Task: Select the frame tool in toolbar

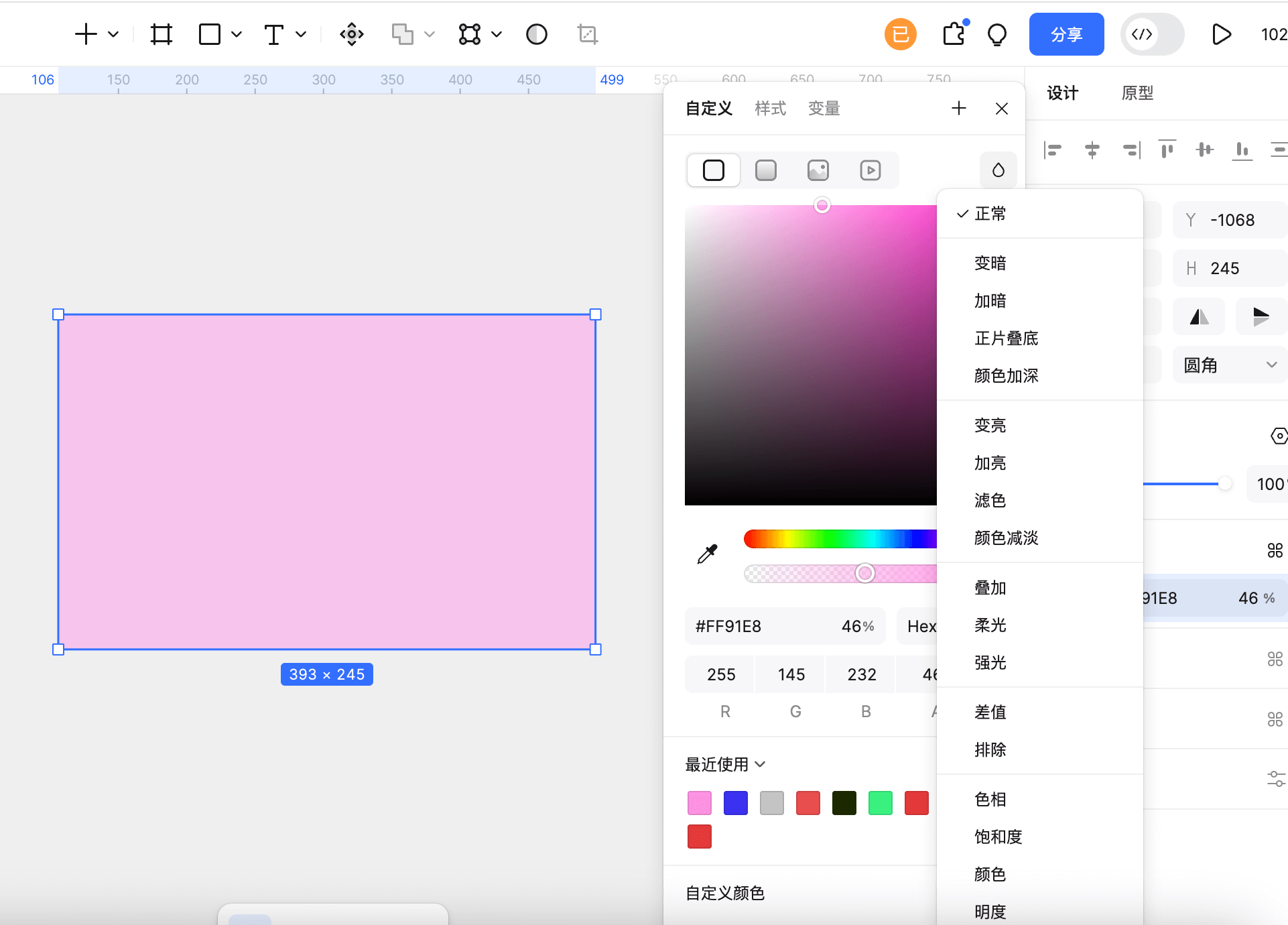Action: pos(161,34)
